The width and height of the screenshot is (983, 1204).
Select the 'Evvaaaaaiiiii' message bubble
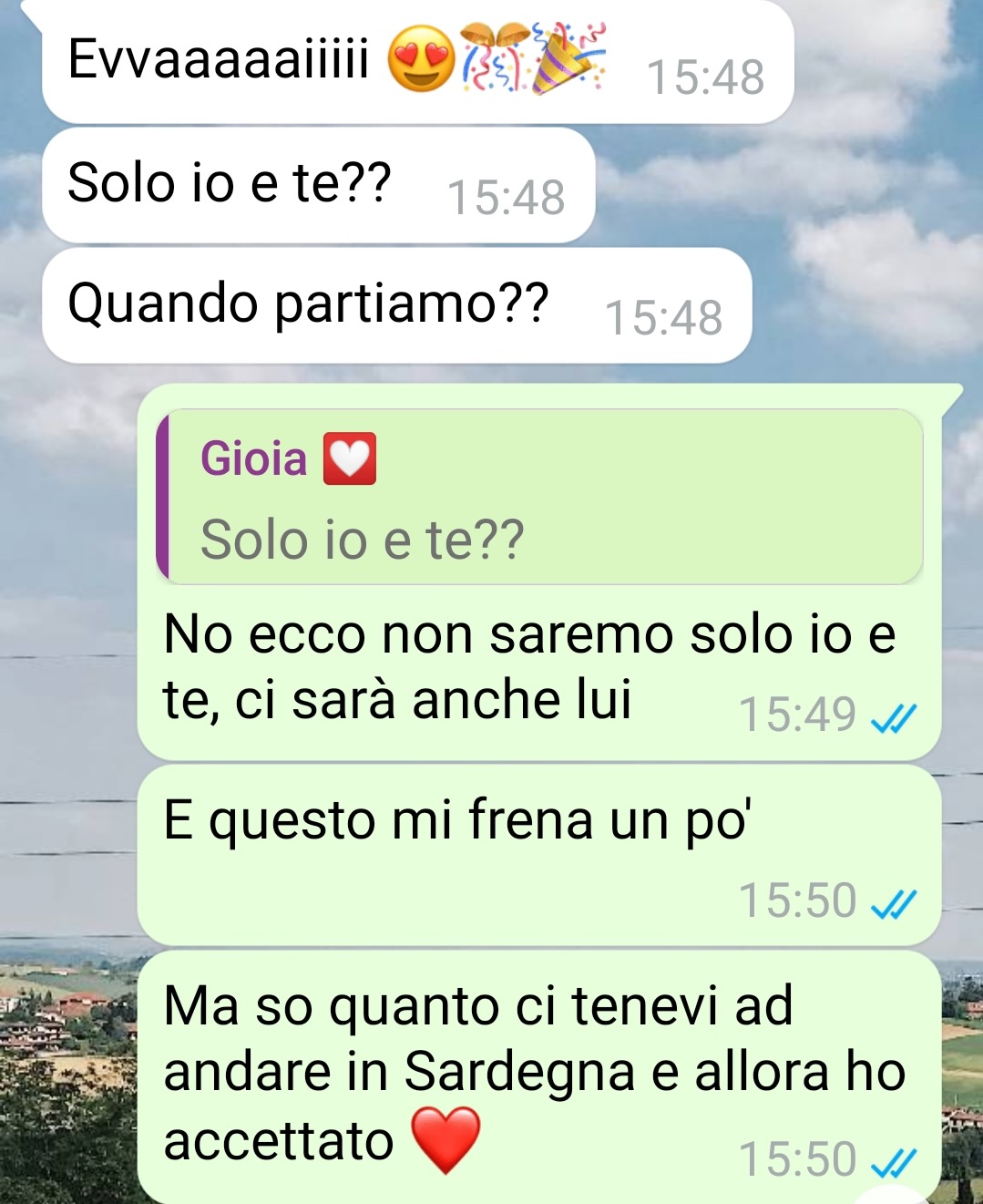[x=418, y=62]
